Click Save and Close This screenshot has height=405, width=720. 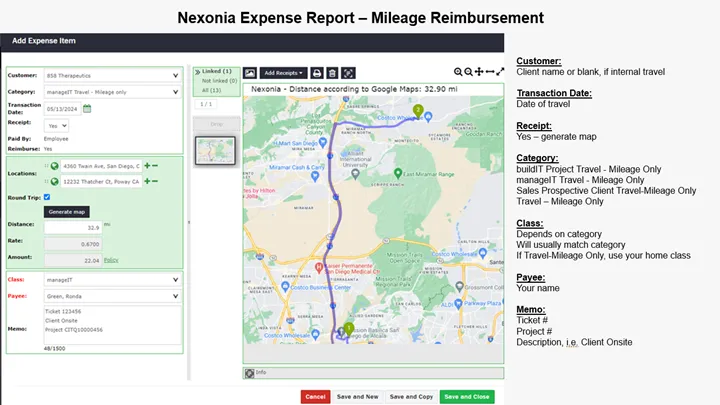click(467, 397)
